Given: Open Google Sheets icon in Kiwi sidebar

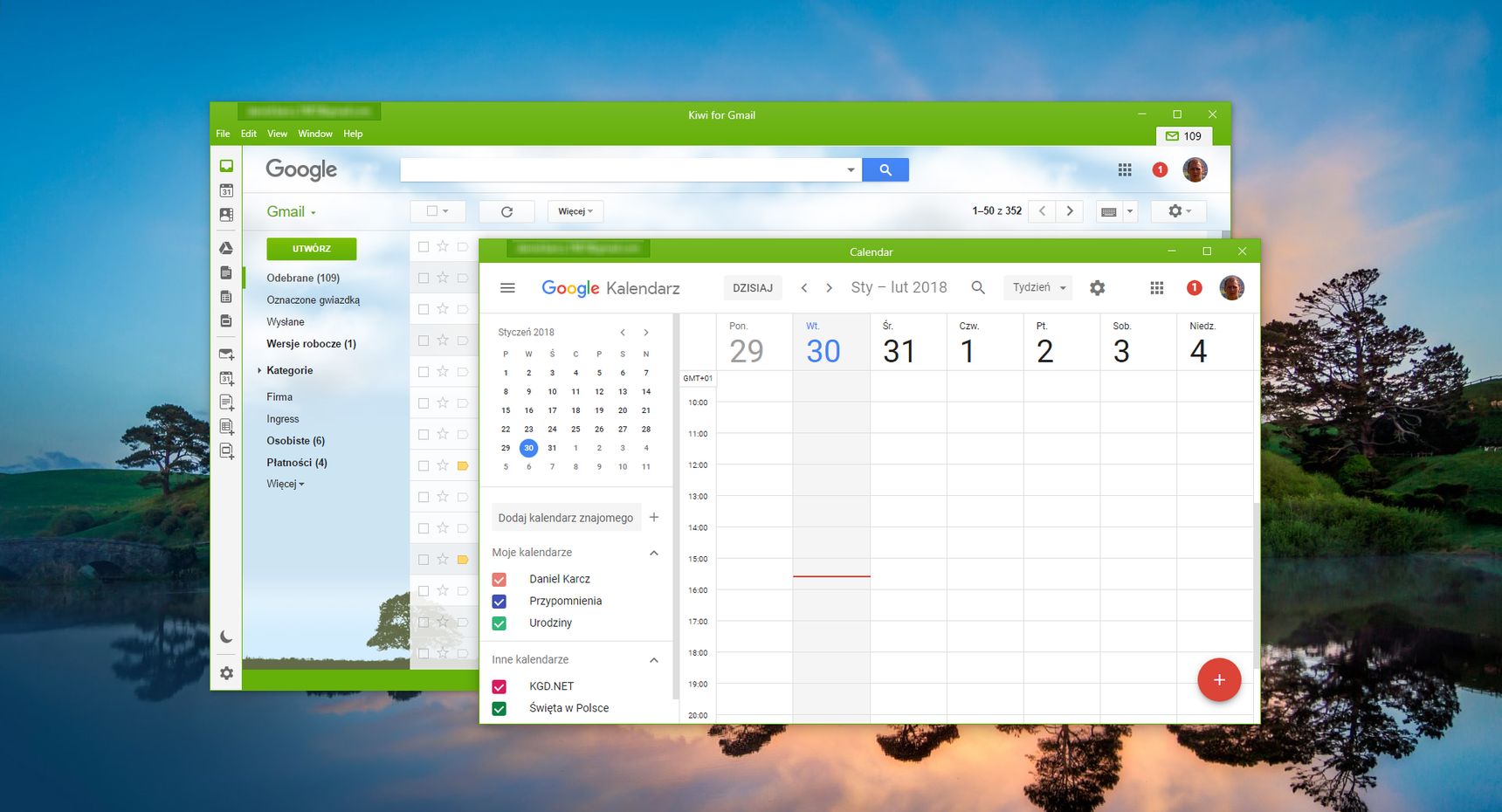Looking at the screenshot, I should pyautogui.click(x=226, y=297).
